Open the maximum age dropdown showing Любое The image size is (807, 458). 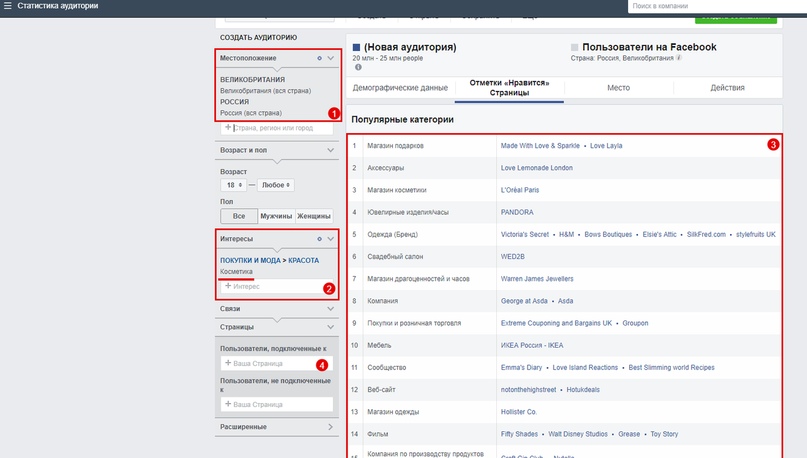click(x=275, y=185)
